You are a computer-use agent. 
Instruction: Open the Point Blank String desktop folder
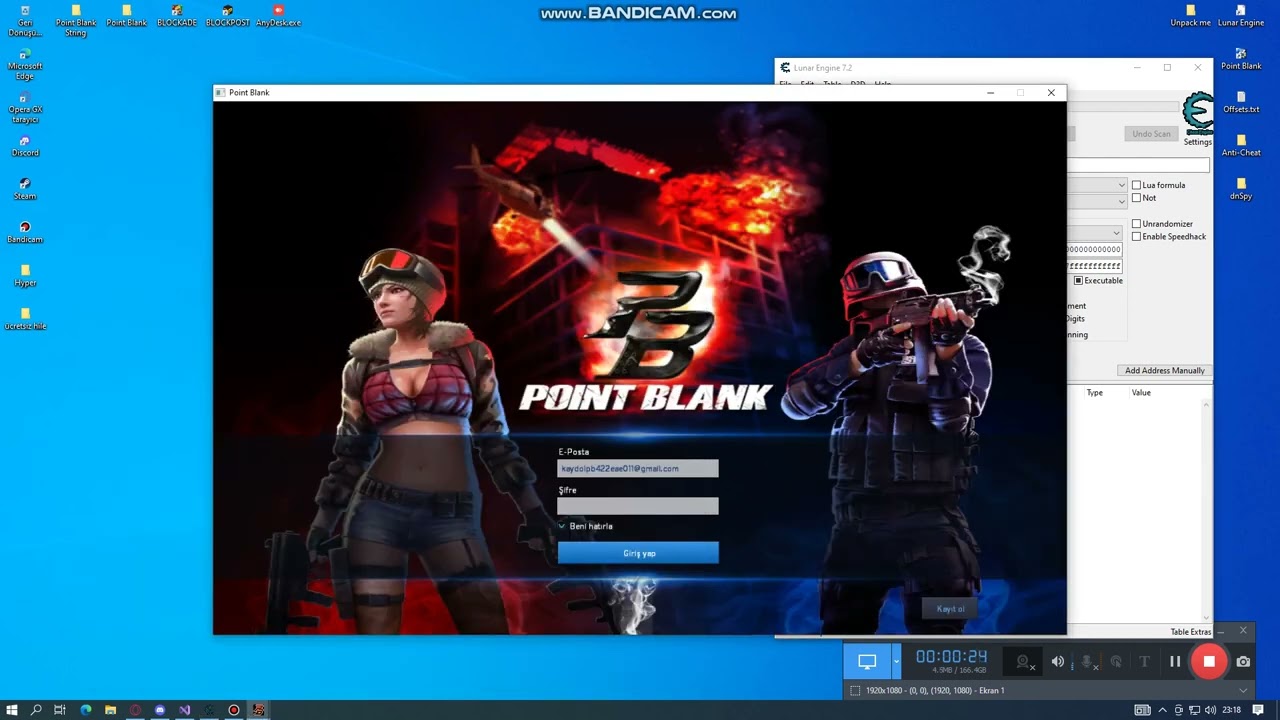[76, 21]
